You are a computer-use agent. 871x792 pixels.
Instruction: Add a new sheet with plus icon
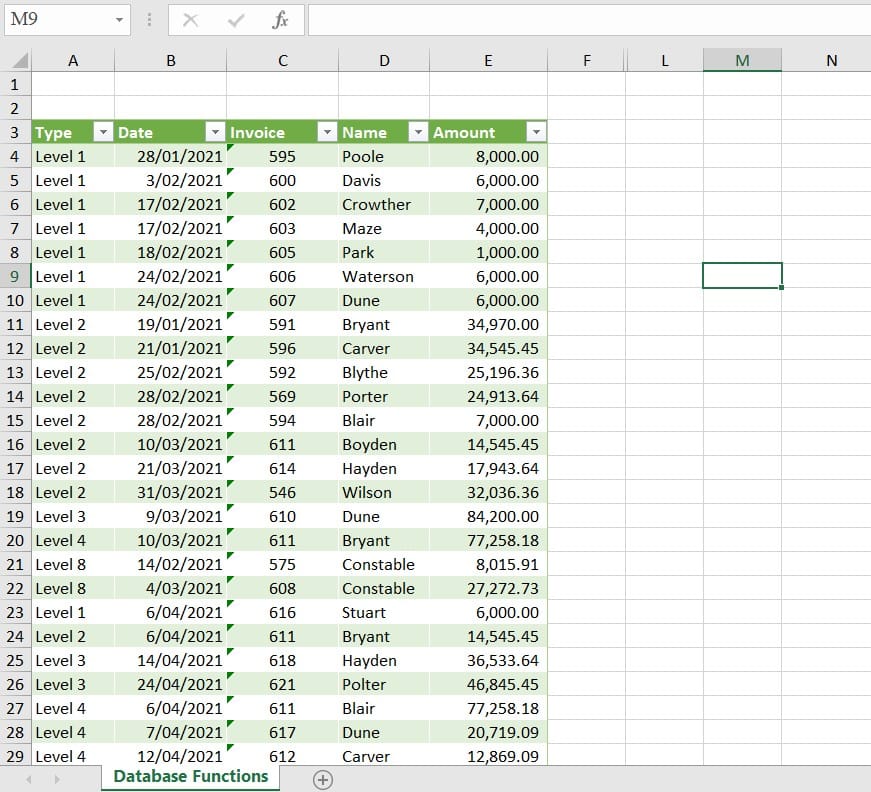(322, 781)
